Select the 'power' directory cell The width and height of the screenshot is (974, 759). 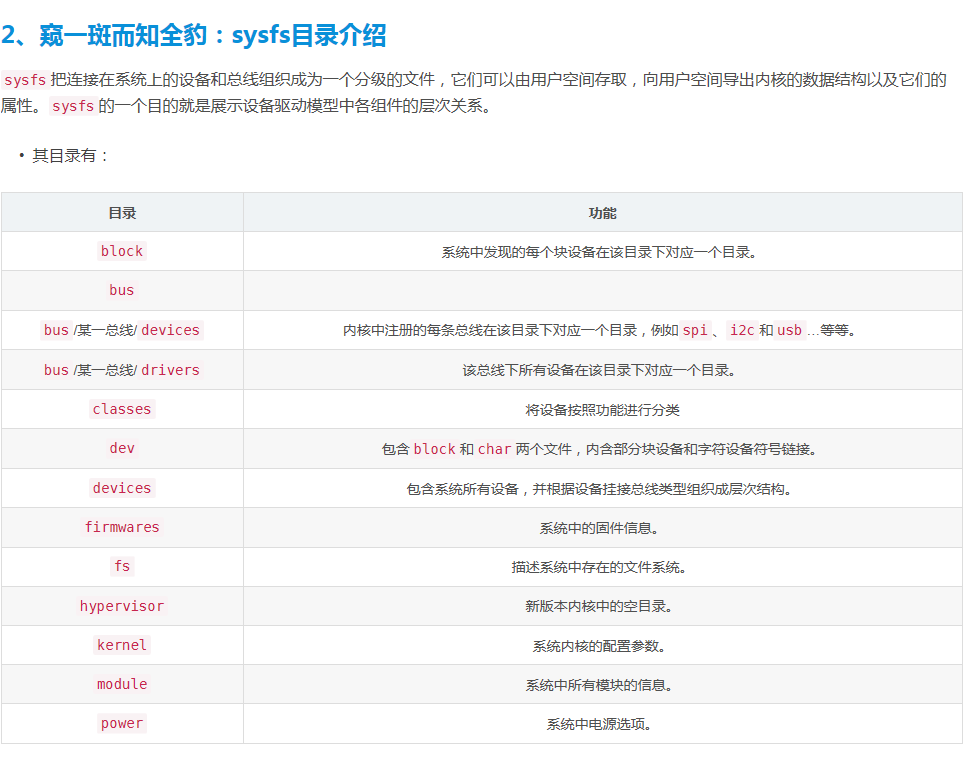[122, 723]
